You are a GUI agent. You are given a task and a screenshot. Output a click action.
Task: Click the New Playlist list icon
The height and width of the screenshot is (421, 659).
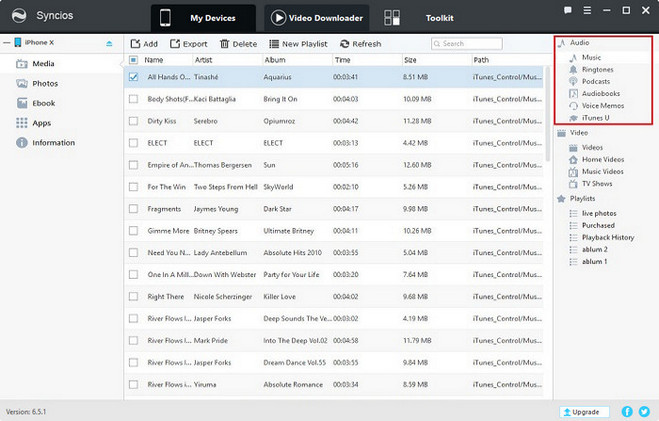(x=274, y=44)
